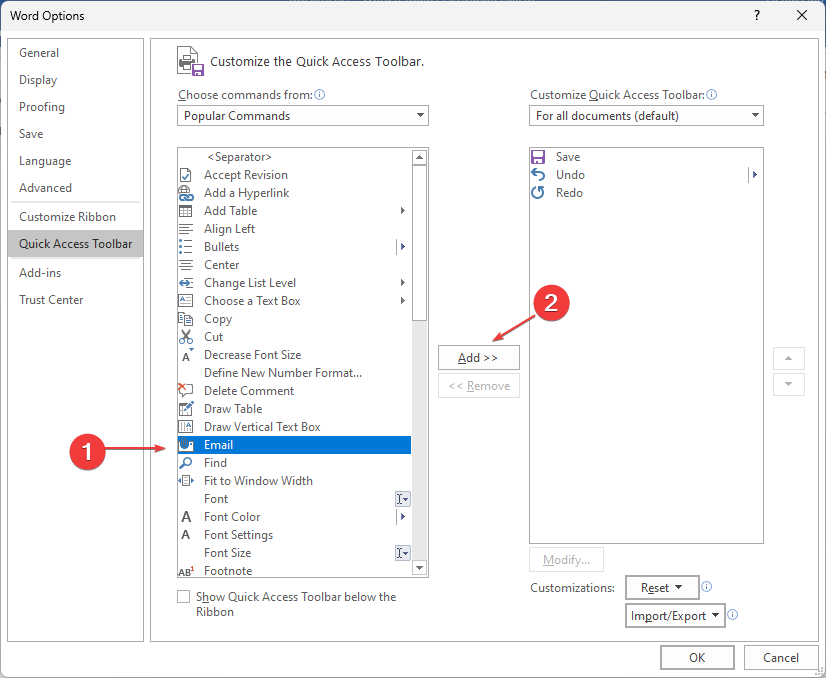Select the Save icon in toolbar list

538,157
